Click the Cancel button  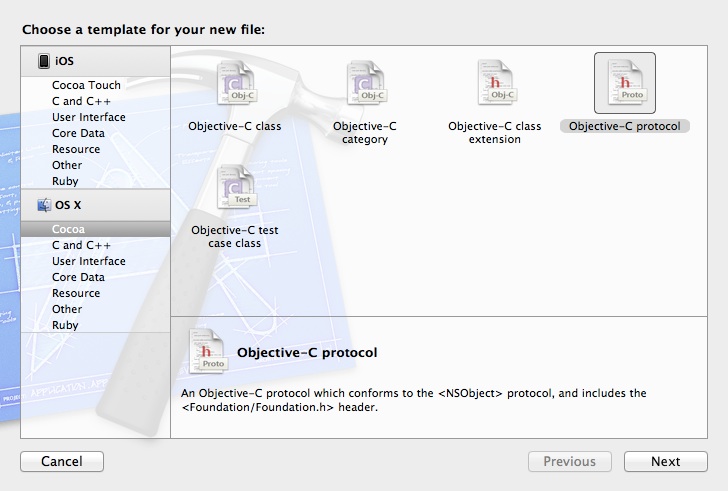62,461
